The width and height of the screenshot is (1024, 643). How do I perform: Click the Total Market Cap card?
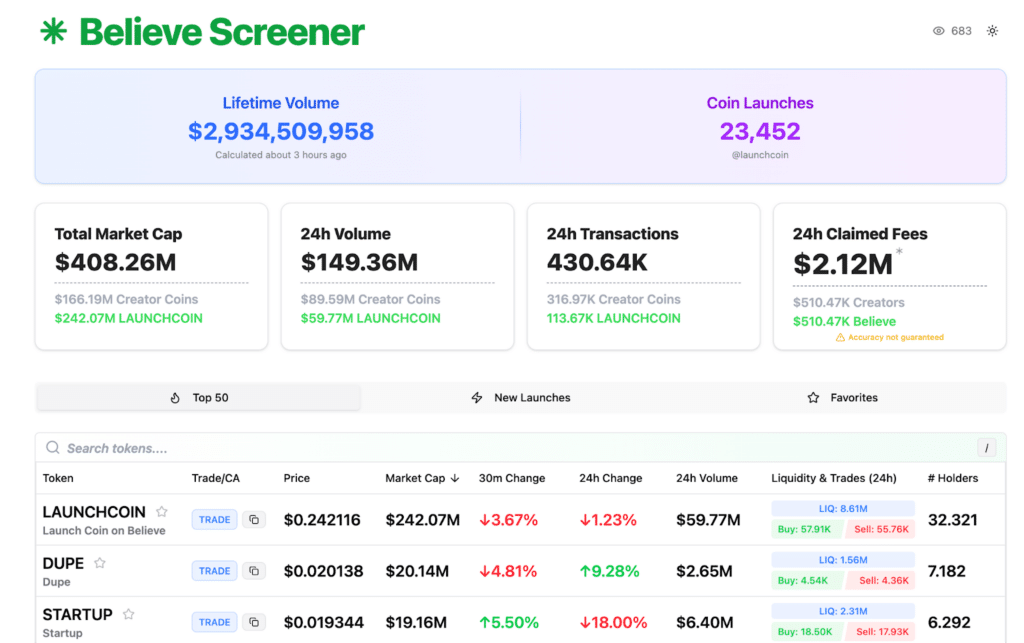click(152, 276)
